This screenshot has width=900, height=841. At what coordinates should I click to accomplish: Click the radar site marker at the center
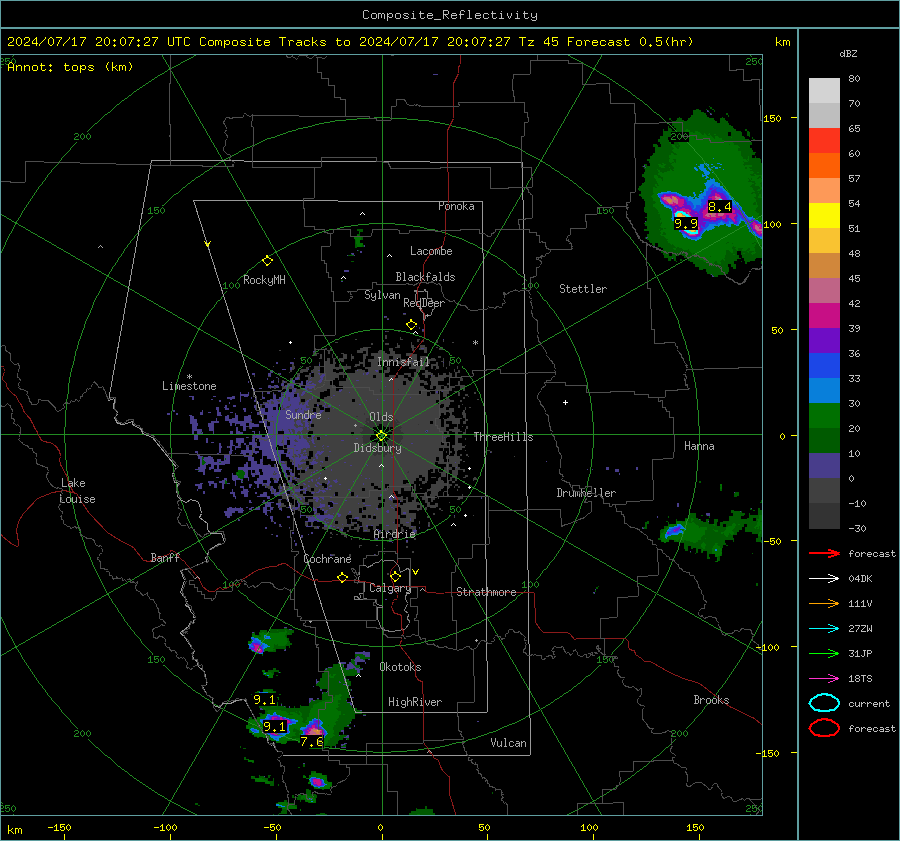click(x=382, y=435)
